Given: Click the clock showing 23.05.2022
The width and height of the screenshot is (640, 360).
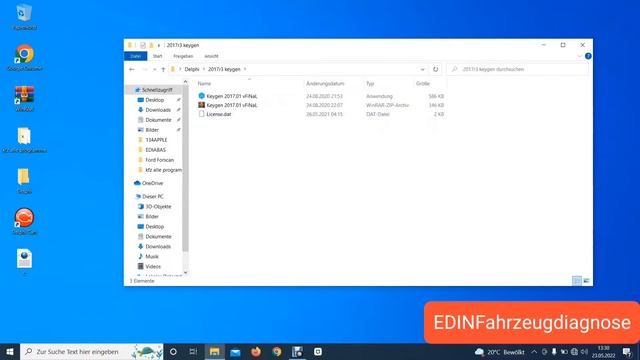Looking at the screenshot, I should (603, 352).
